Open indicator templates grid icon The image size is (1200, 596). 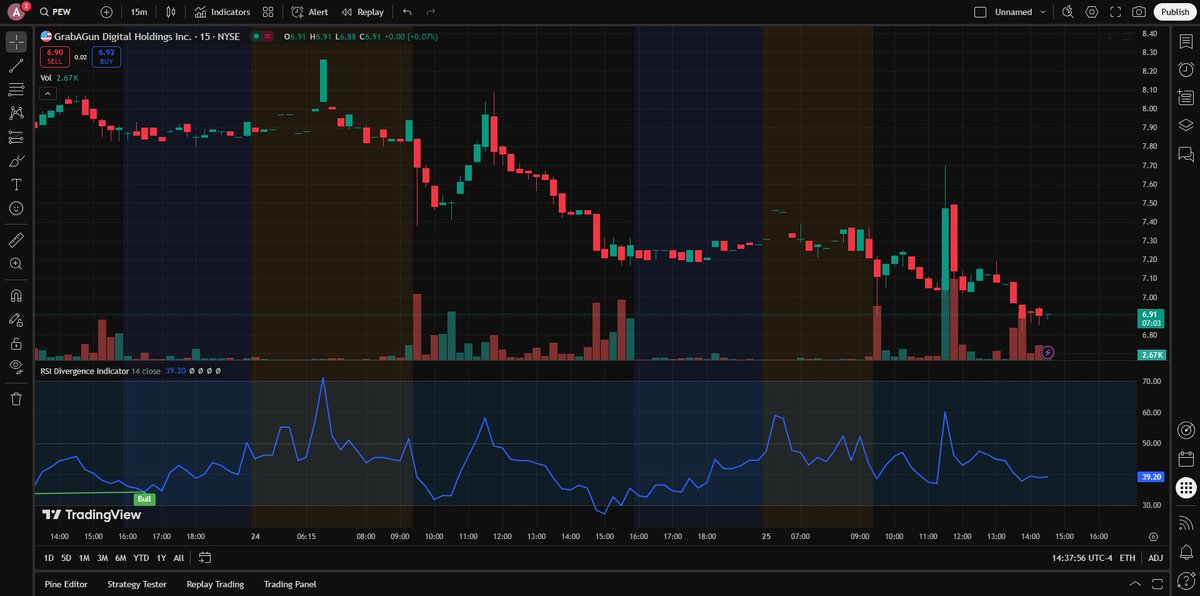[x=268, y=12]
